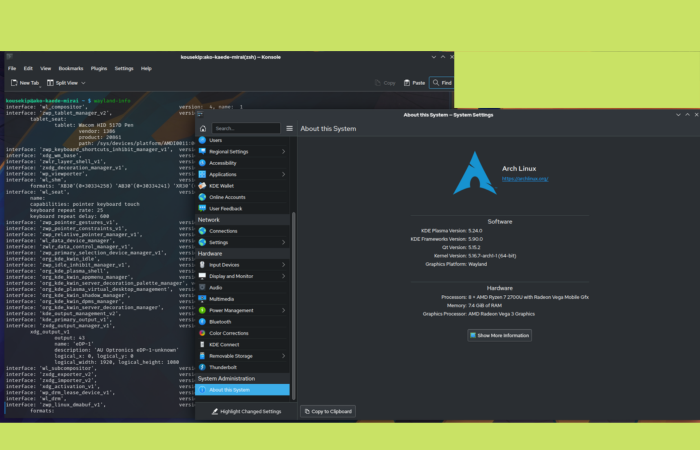Click the Applications icon in the sidebar
Screen dimensions: 700x450
202,174
